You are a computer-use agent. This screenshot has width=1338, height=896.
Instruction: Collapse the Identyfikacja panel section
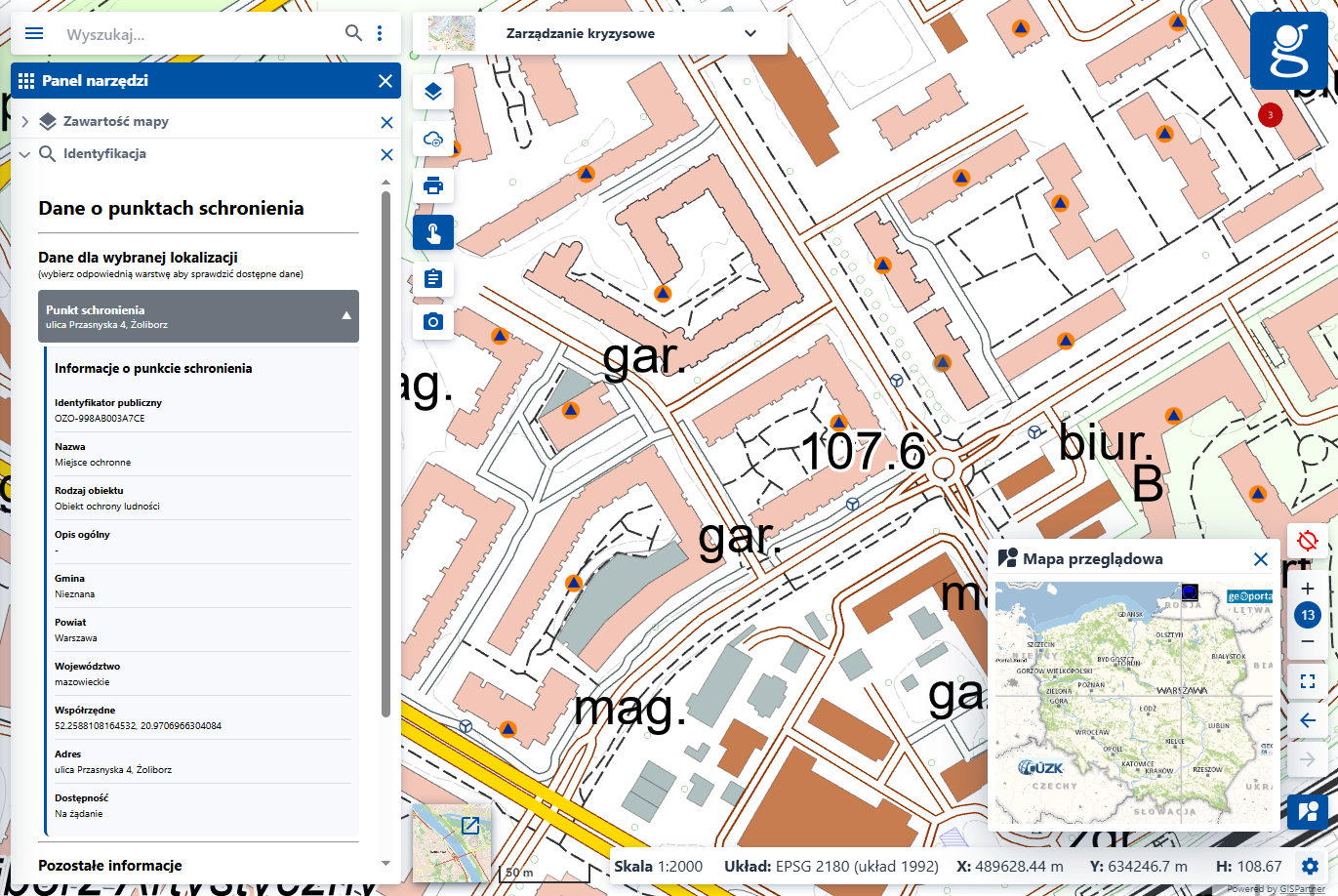point(24,154)
